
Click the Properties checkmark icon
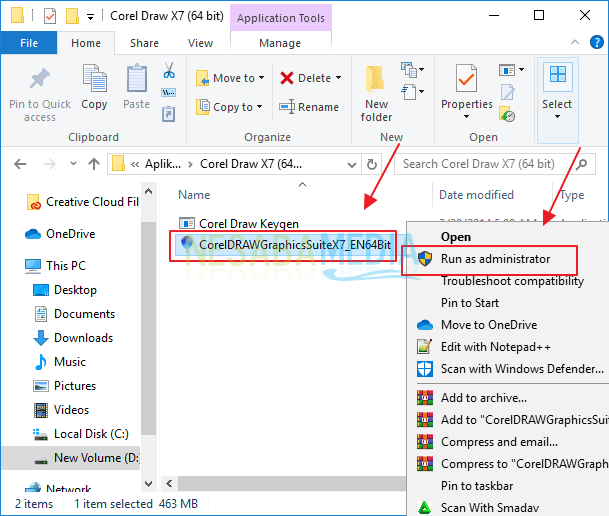466,78
